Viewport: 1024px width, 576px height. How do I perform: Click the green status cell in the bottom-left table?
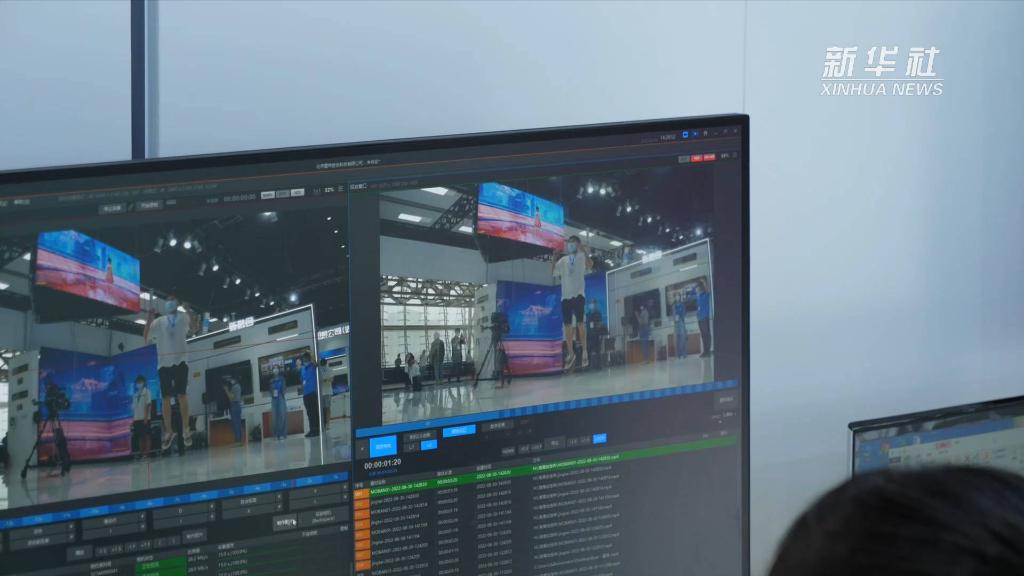click(x=161, y=562)
